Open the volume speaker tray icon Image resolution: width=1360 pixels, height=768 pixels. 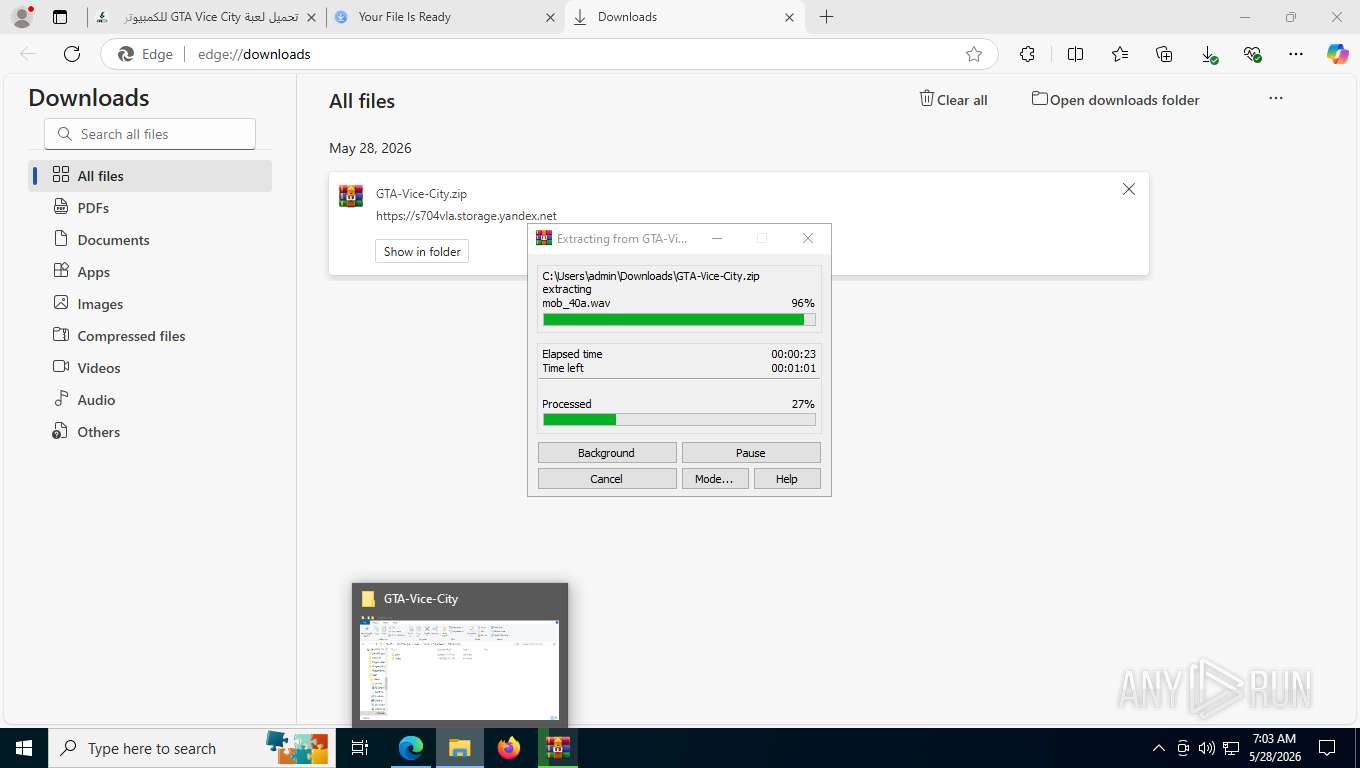(1206, 748)
